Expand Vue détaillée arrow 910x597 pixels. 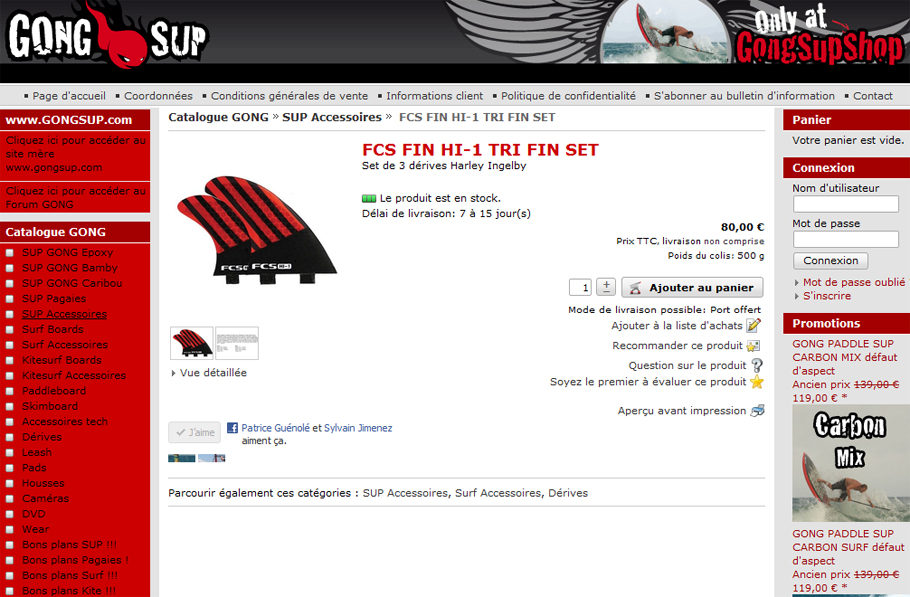coord(173,373)
